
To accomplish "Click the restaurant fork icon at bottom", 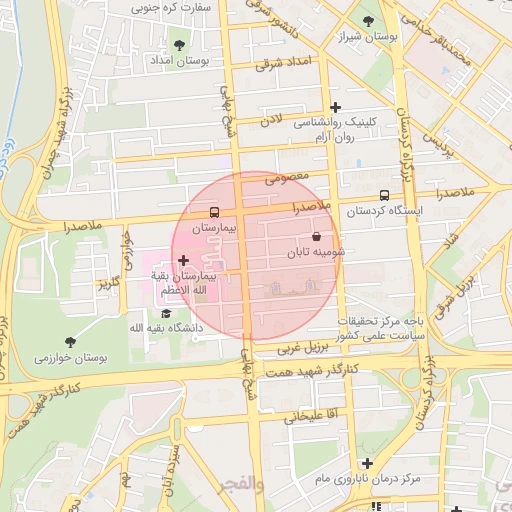I will coord(376,507).
